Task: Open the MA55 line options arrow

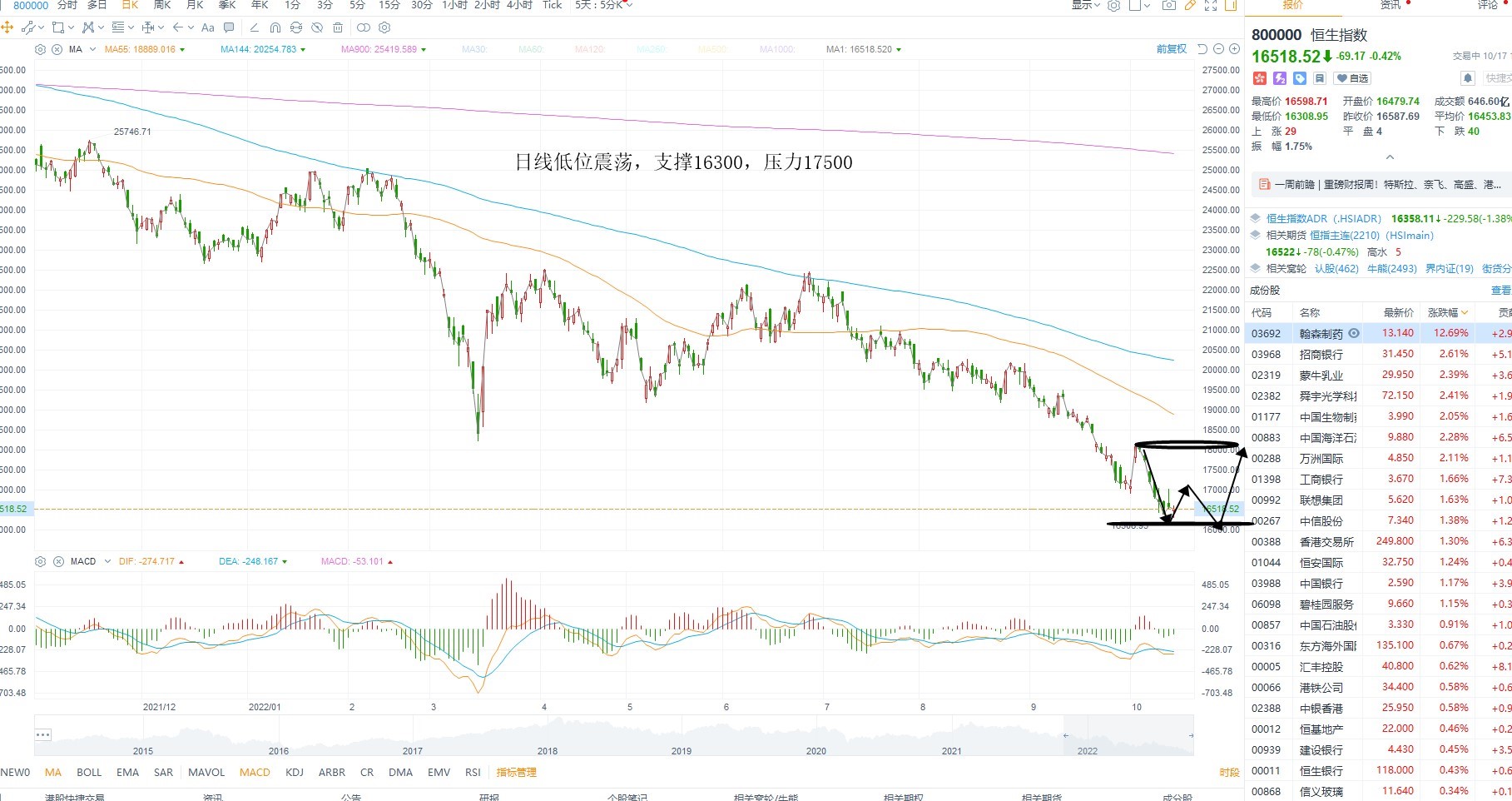Action: [x=182, y=50]
